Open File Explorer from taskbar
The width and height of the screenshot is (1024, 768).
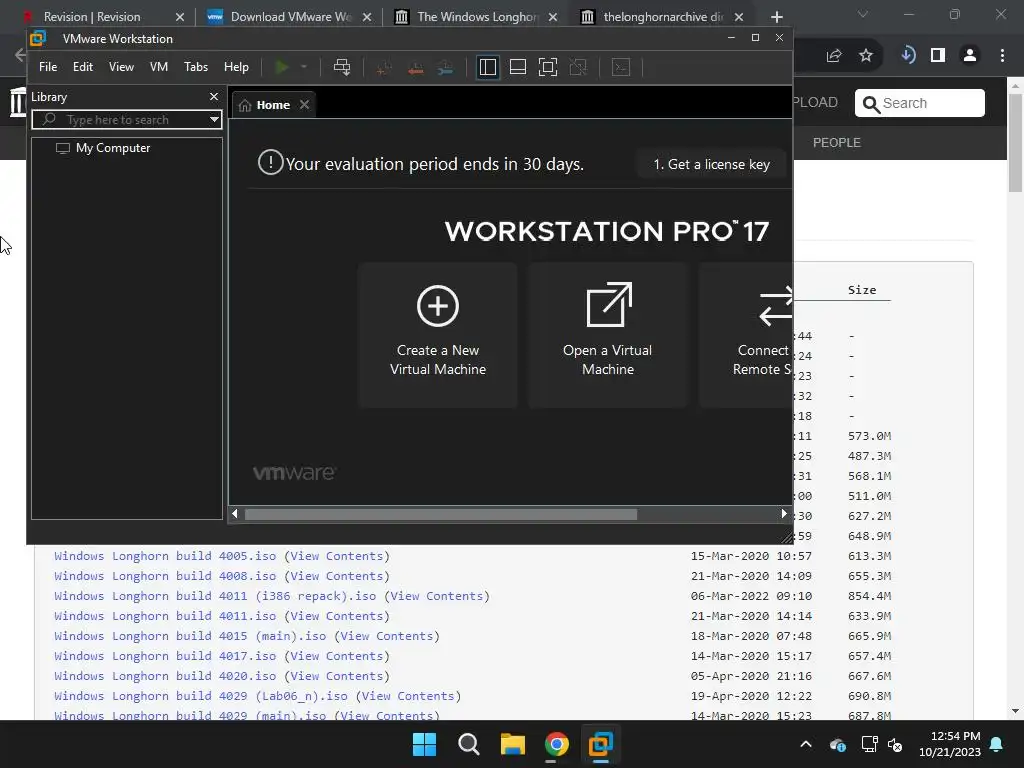pos(513,744)
